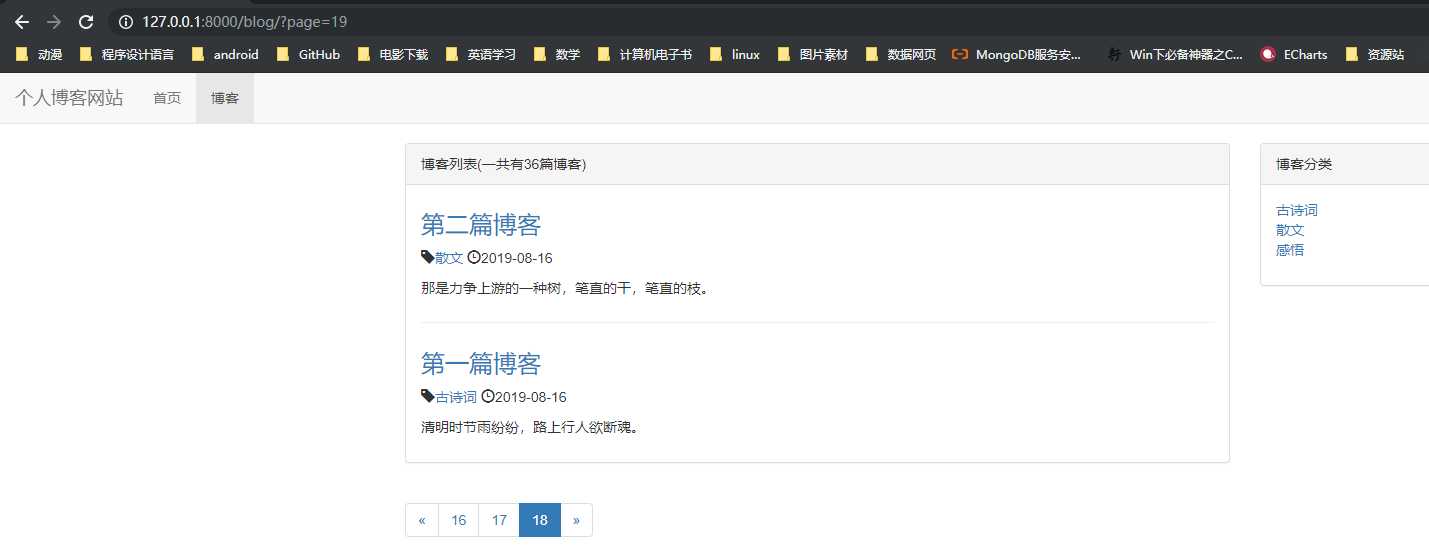
Task: Open the 动漫 bookmark folder
Action: pyautogui.click(x=38, y=55)
